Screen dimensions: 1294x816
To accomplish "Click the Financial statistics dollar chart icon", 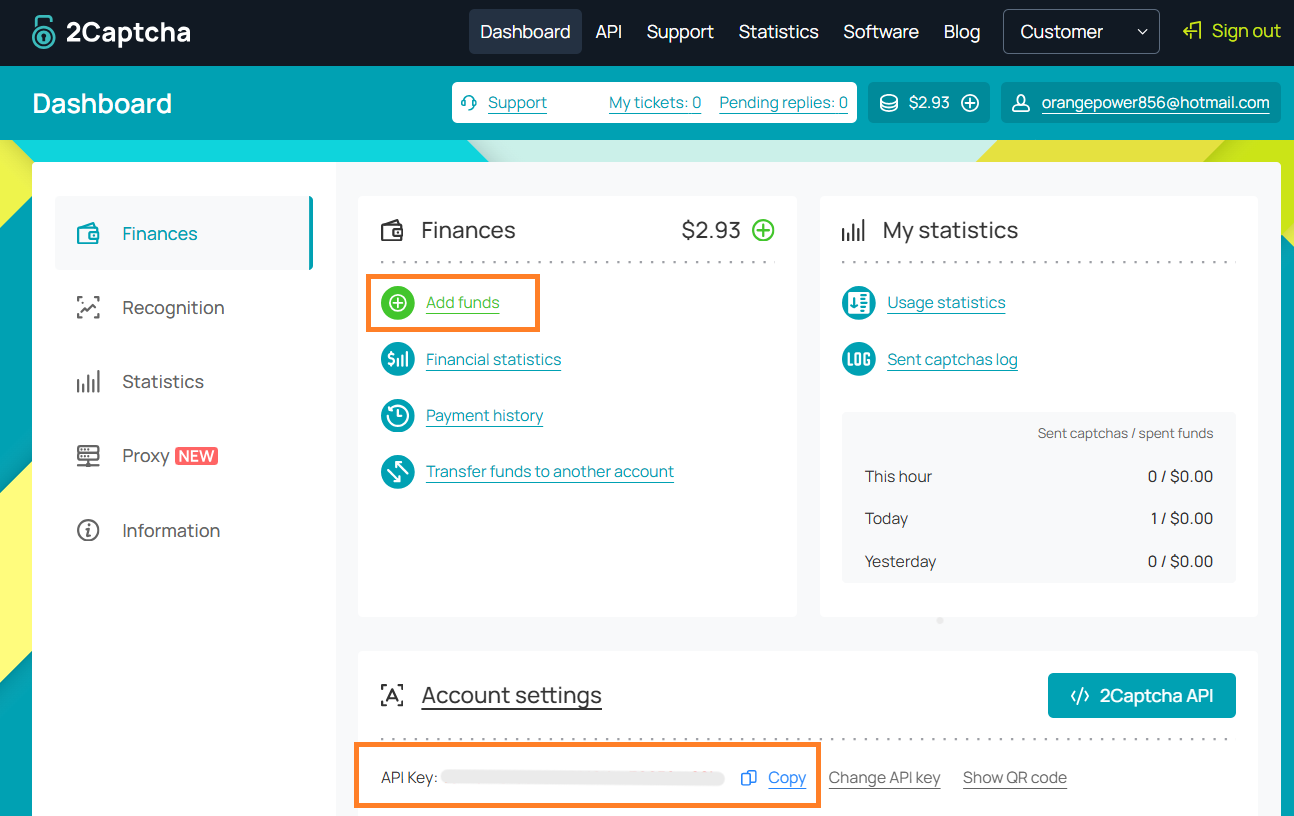I will click(397, 359).
